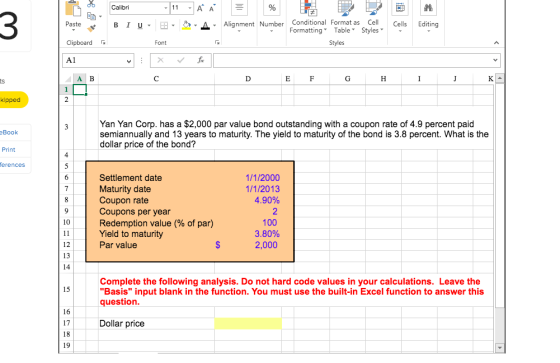Open the Fill Color dropdown arrow
The image size is (560, 363).
[x=195, y=25]
